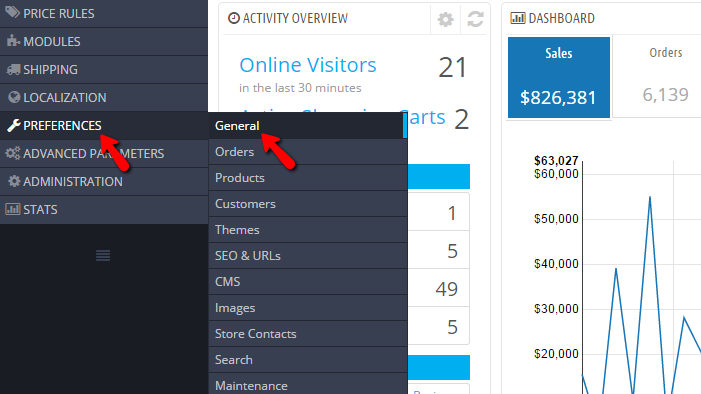Select Search in Preferences submenu
Viewport: 701px width, 394px height.
point(308,360)
